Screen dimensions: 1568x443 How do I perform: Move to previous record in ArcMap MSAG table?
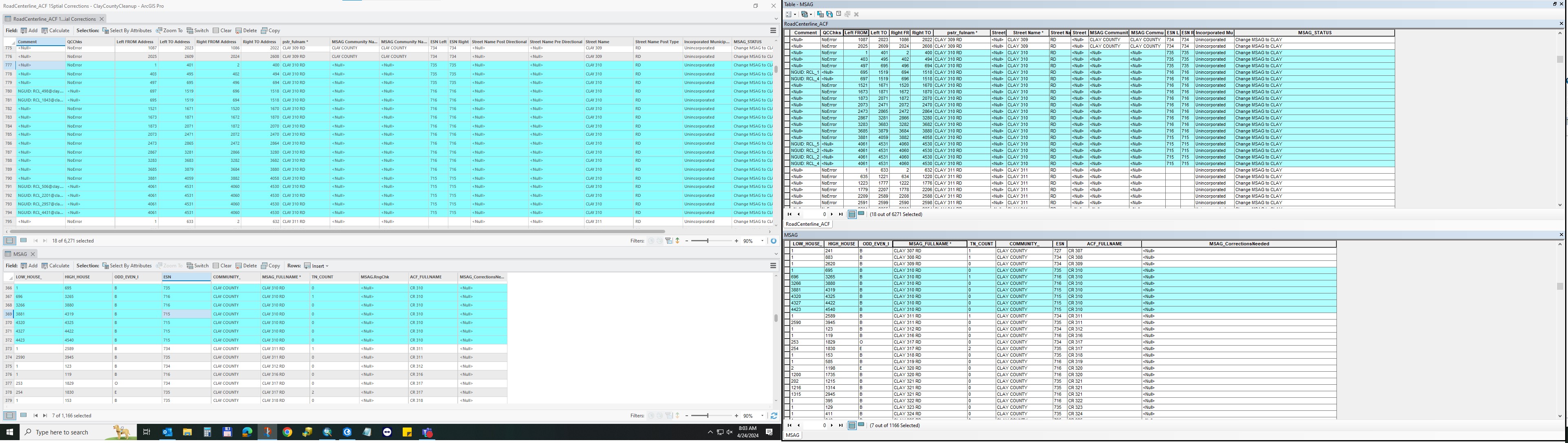tap(798, 425)
